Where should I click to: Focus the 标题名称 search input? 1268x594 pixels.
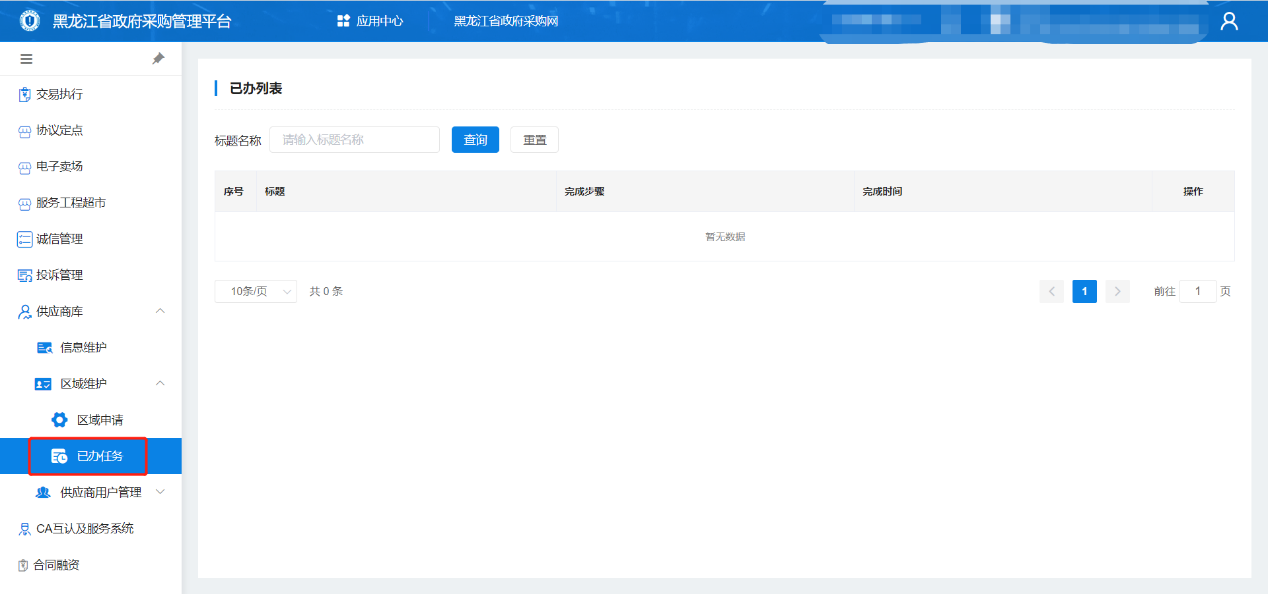coord(354,140)
